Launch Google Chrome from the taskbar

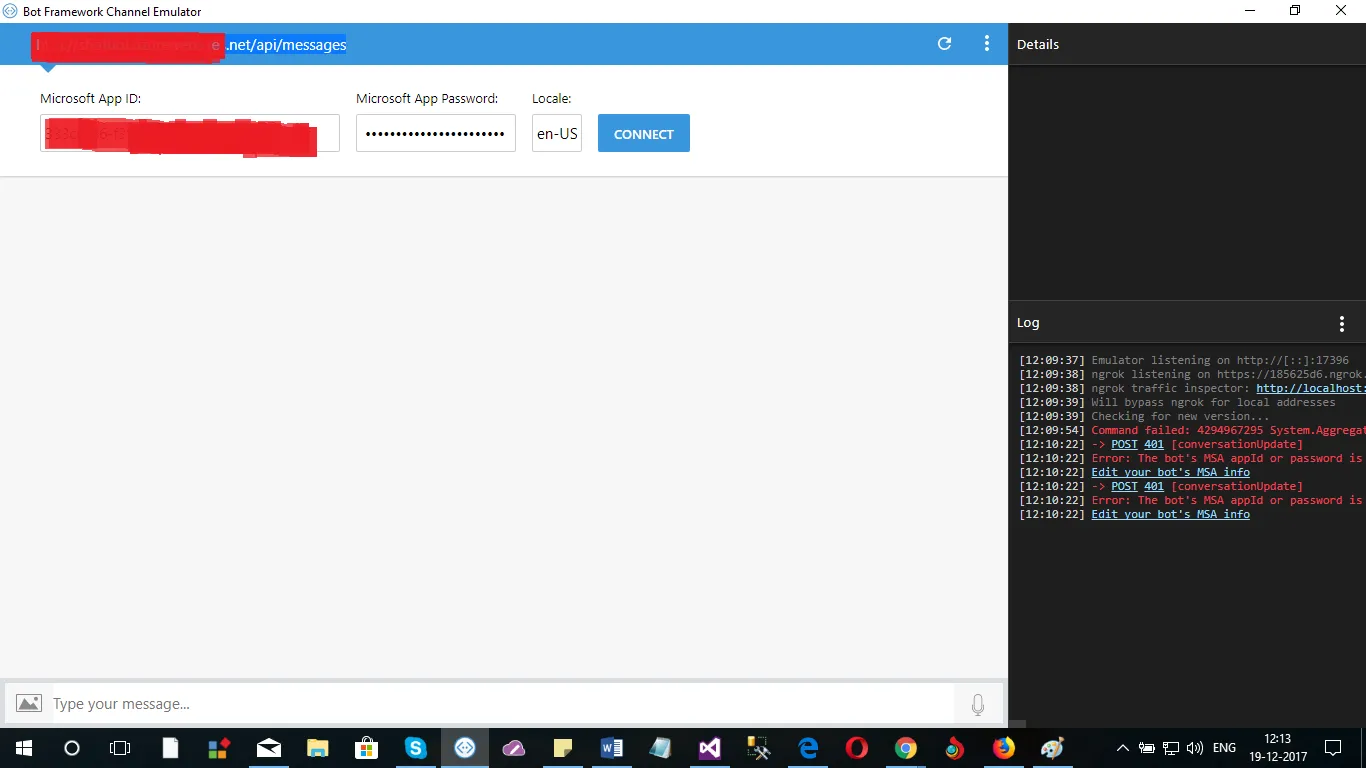906,748
